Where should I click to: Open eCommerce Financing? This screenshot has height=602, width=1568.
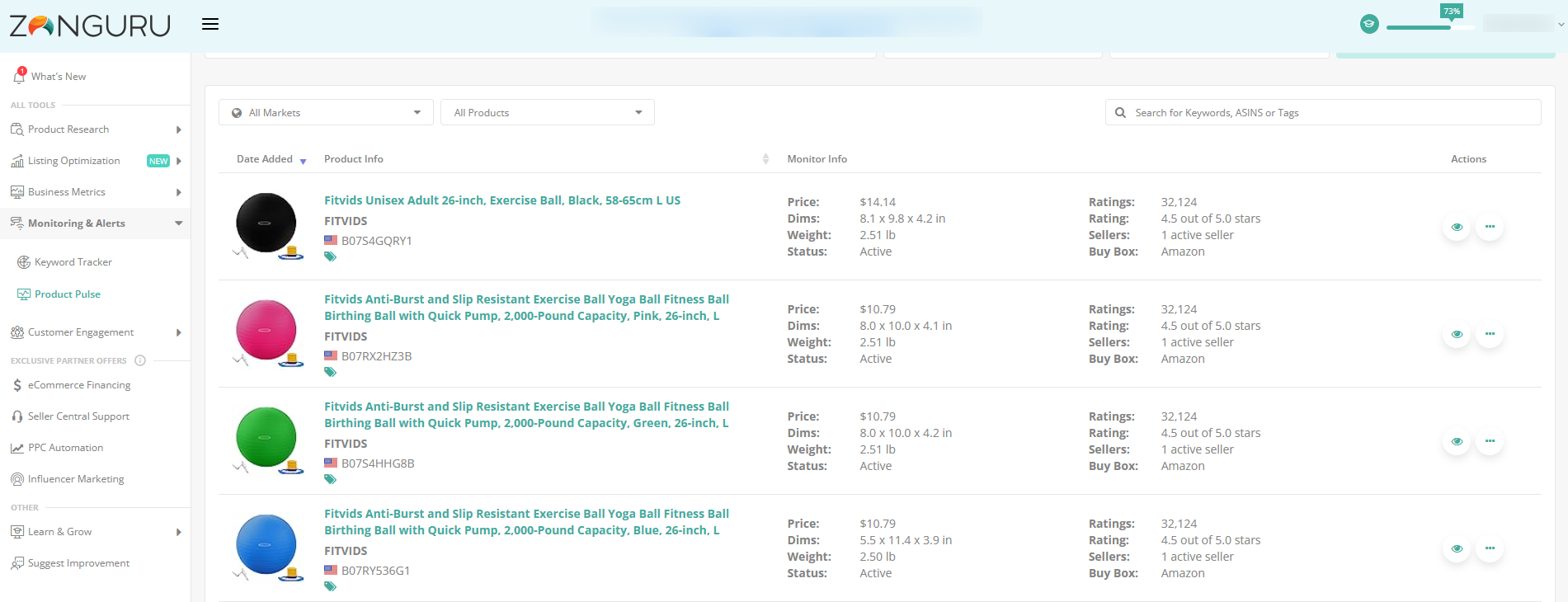click(79, 385)
